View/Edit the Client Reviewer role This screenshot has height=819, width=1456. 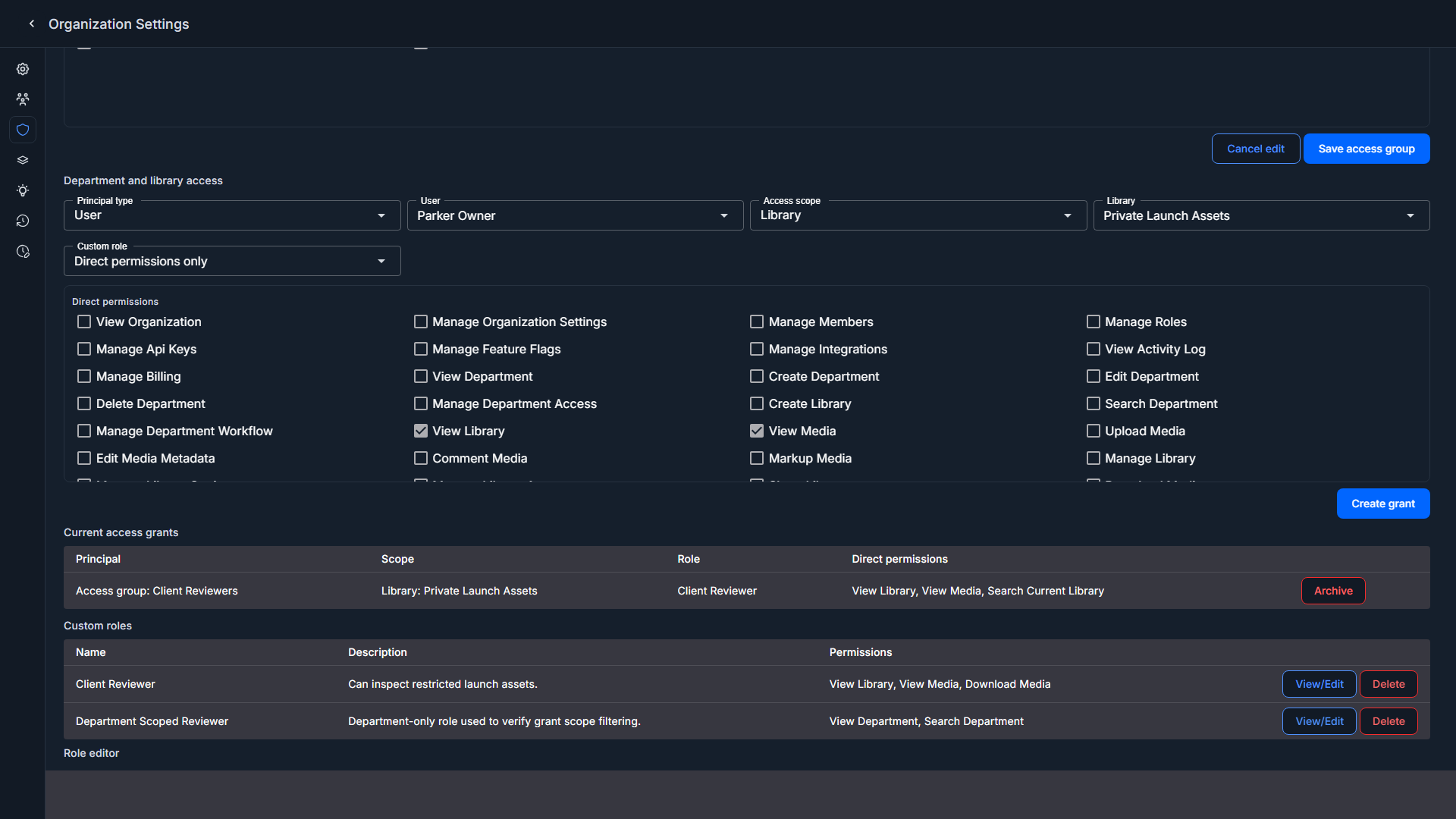coord(1319,684)
